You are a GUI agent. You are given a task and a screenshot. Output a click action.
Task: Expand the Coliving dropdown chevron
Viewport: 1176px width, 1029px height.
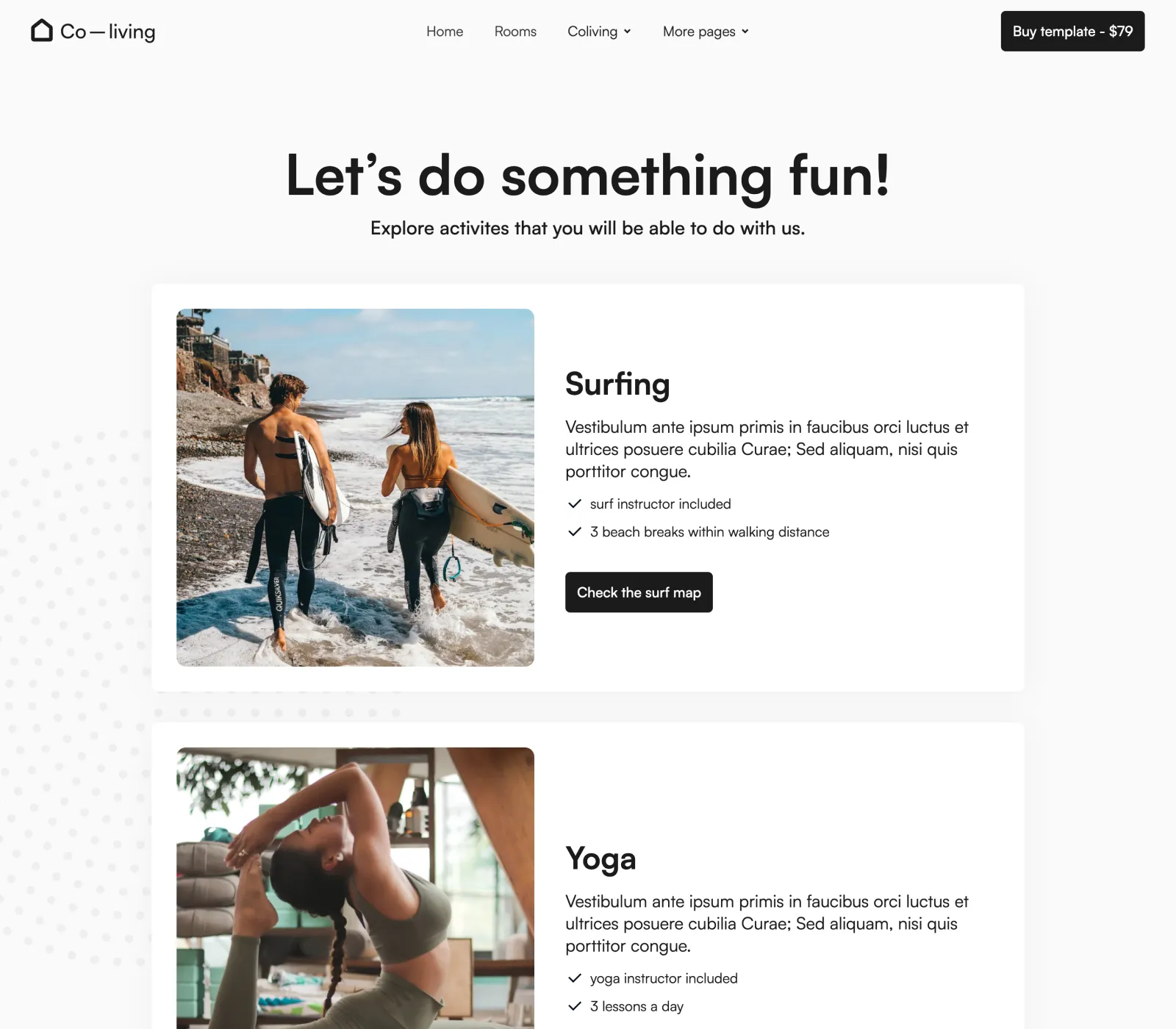coord(627,32)
